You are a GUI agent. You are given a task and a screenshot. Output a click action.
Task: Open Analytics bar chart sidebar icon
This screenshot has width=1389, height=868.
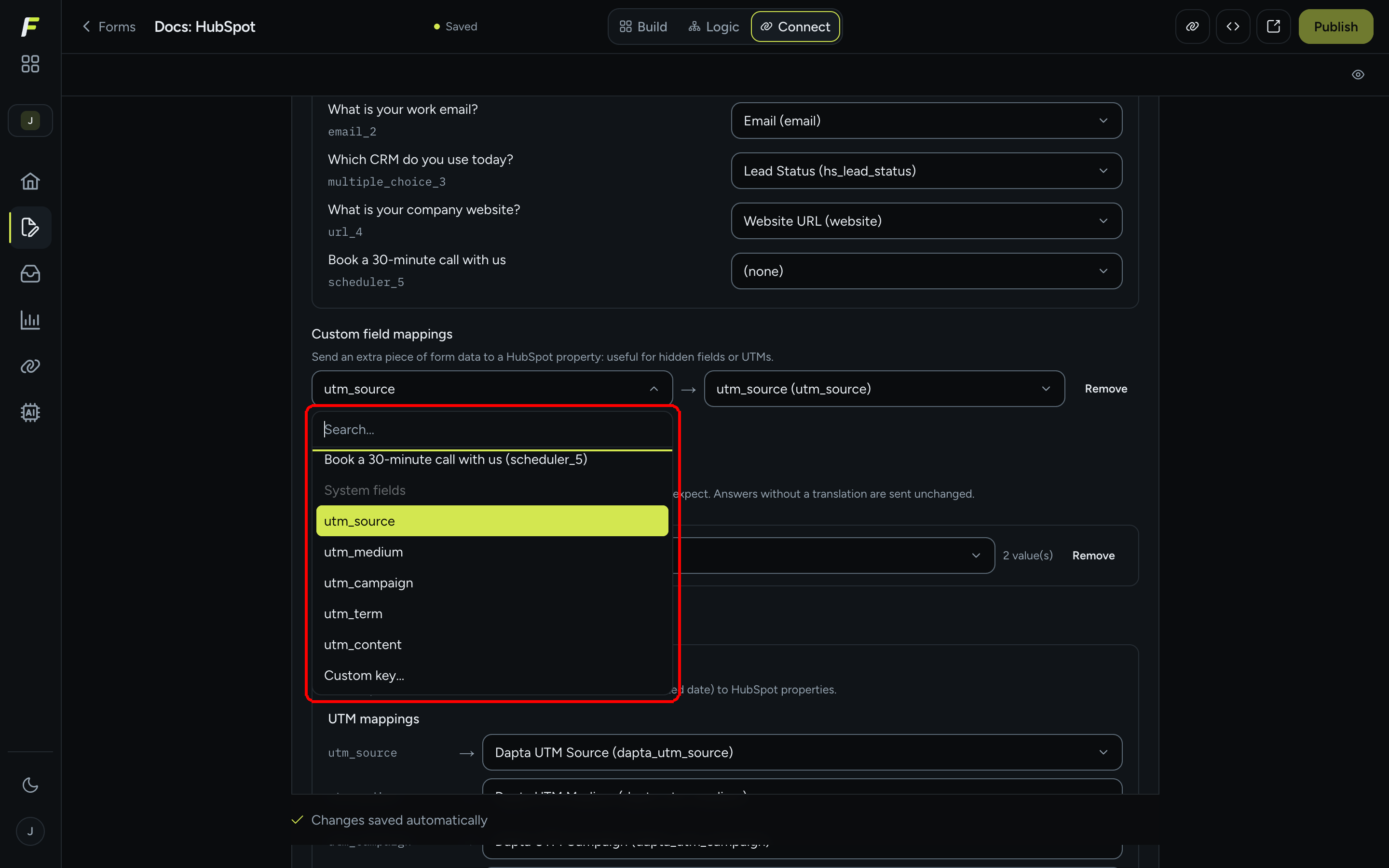30,320
